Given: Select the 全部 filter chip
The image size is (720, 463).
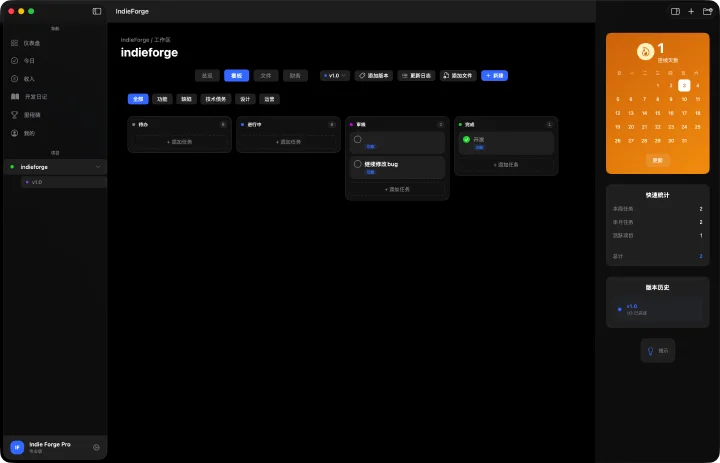Looking at the screenshot, I should 138,99.
